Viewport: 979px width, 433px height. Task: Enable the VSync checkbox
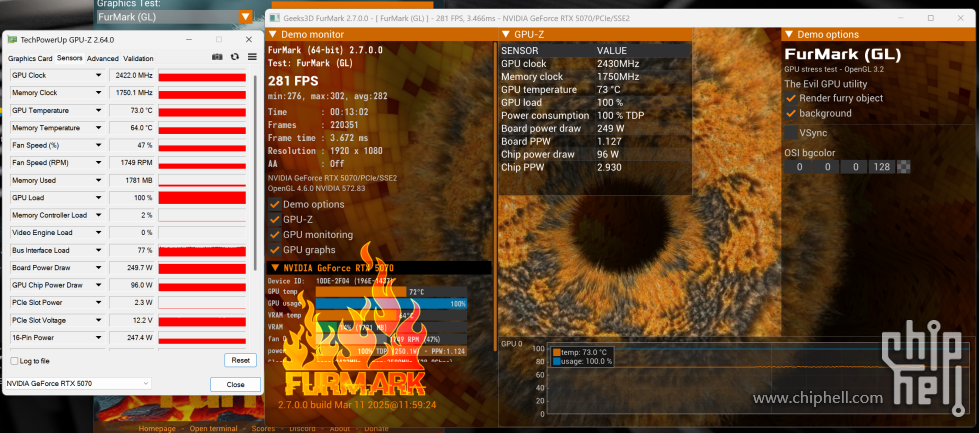[790, 132]
